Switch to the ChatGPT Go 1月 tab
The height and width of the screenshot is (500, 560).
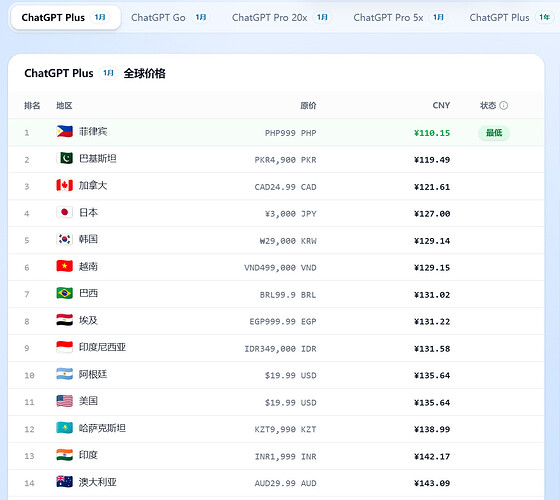[170, 18]
